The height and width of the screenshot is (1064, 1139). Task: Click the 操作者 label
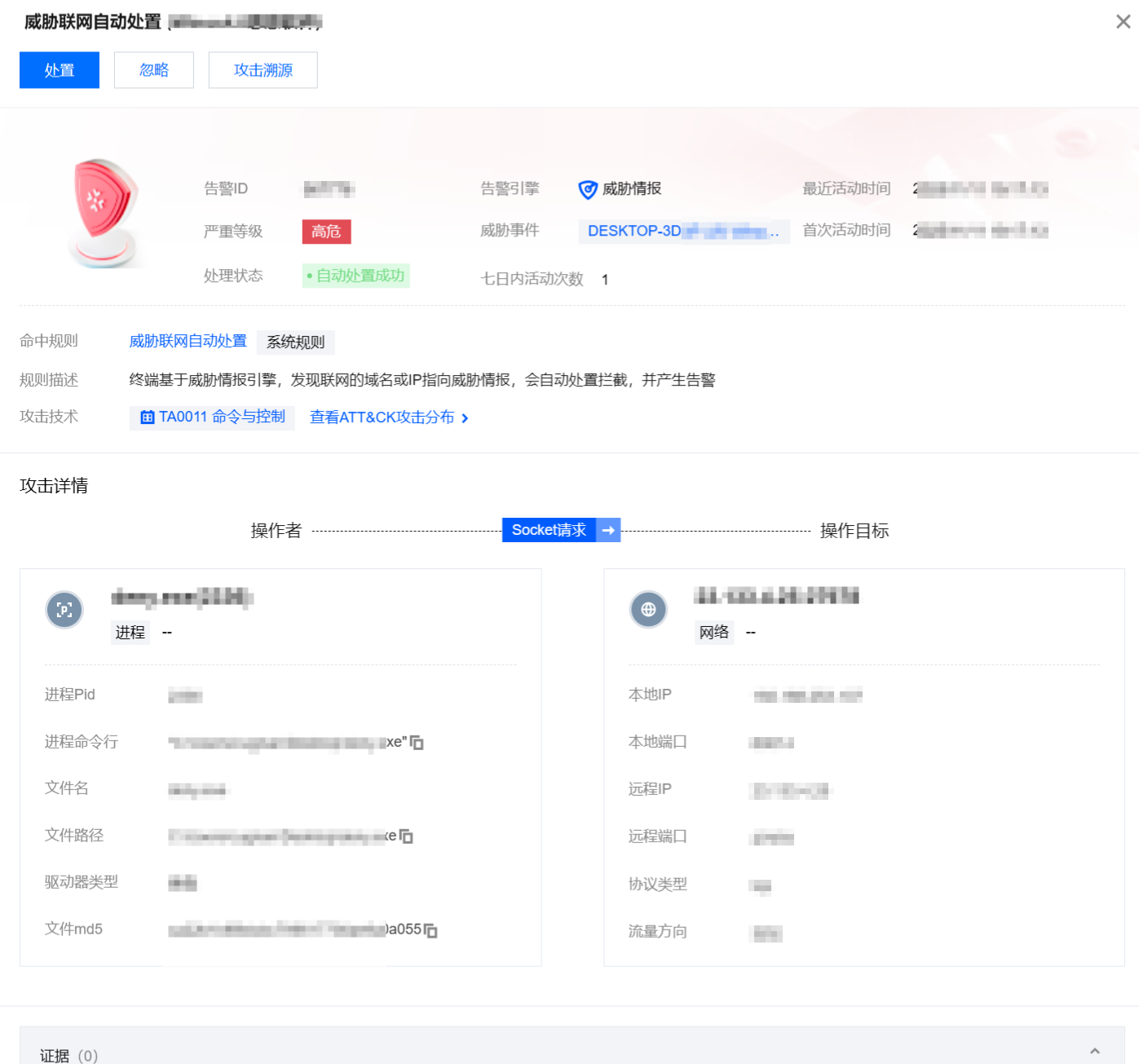[276, 531]
